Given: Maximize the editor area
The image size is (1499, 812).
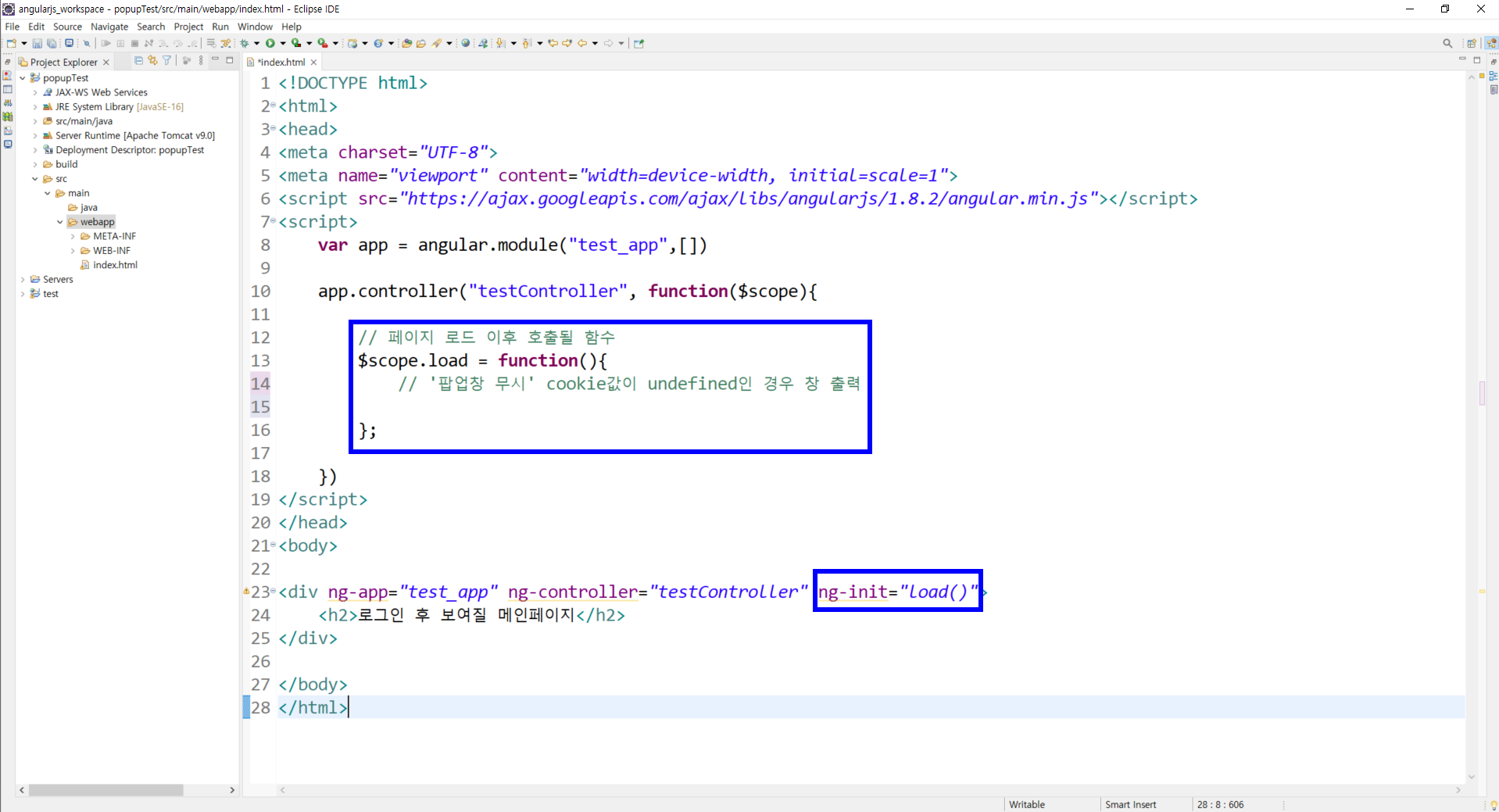Looking at the screenshot, I should tap(1477, 59).
